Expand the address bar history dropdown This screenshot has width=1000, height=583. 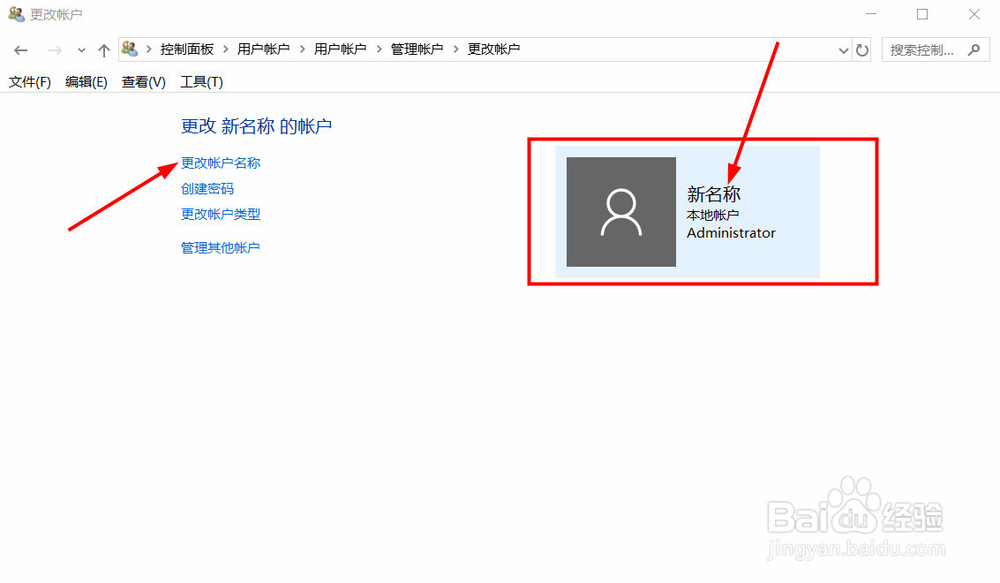coord(843,50)
